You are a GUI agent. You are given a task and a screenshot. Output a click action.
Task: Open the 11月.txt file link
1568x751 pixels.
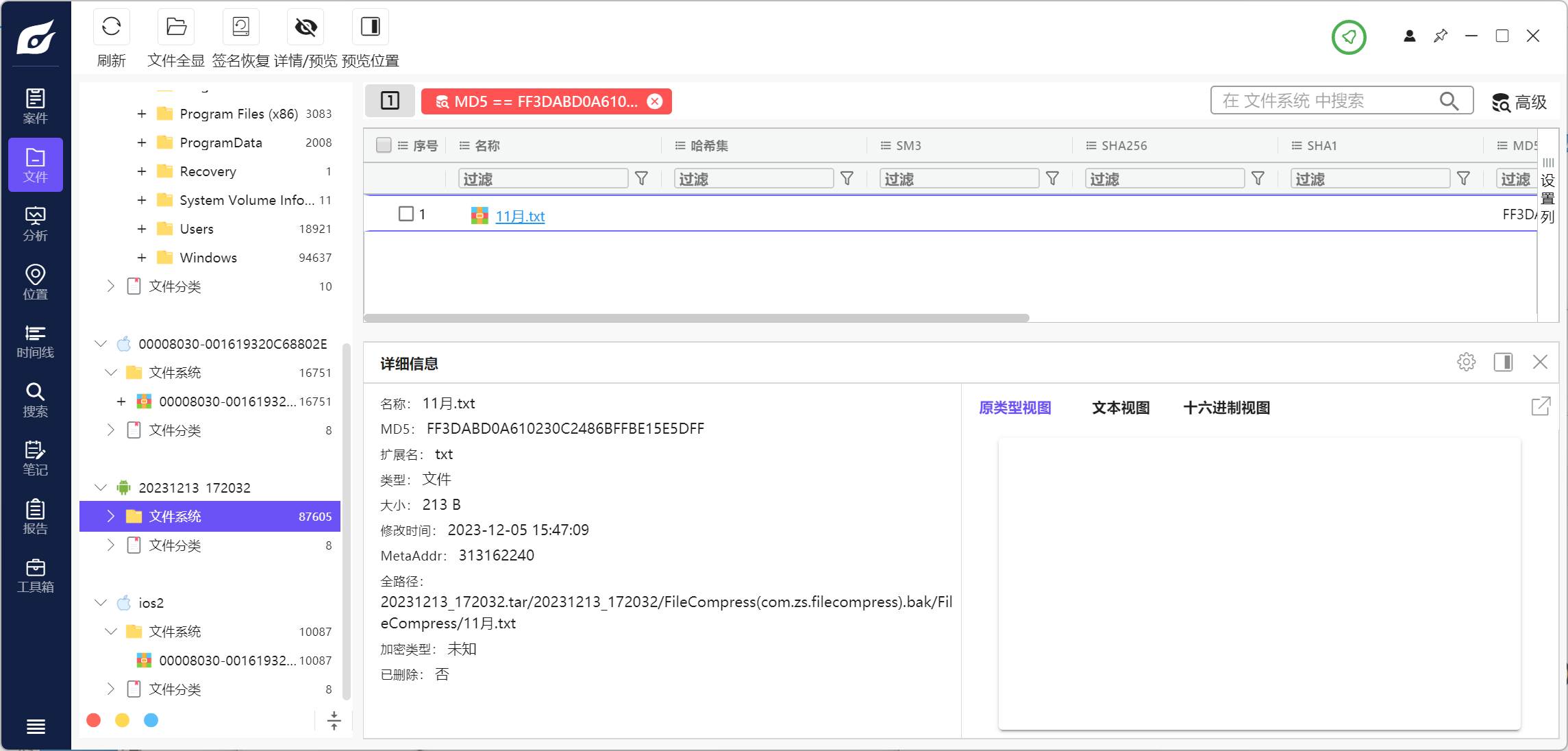point(520,216)
